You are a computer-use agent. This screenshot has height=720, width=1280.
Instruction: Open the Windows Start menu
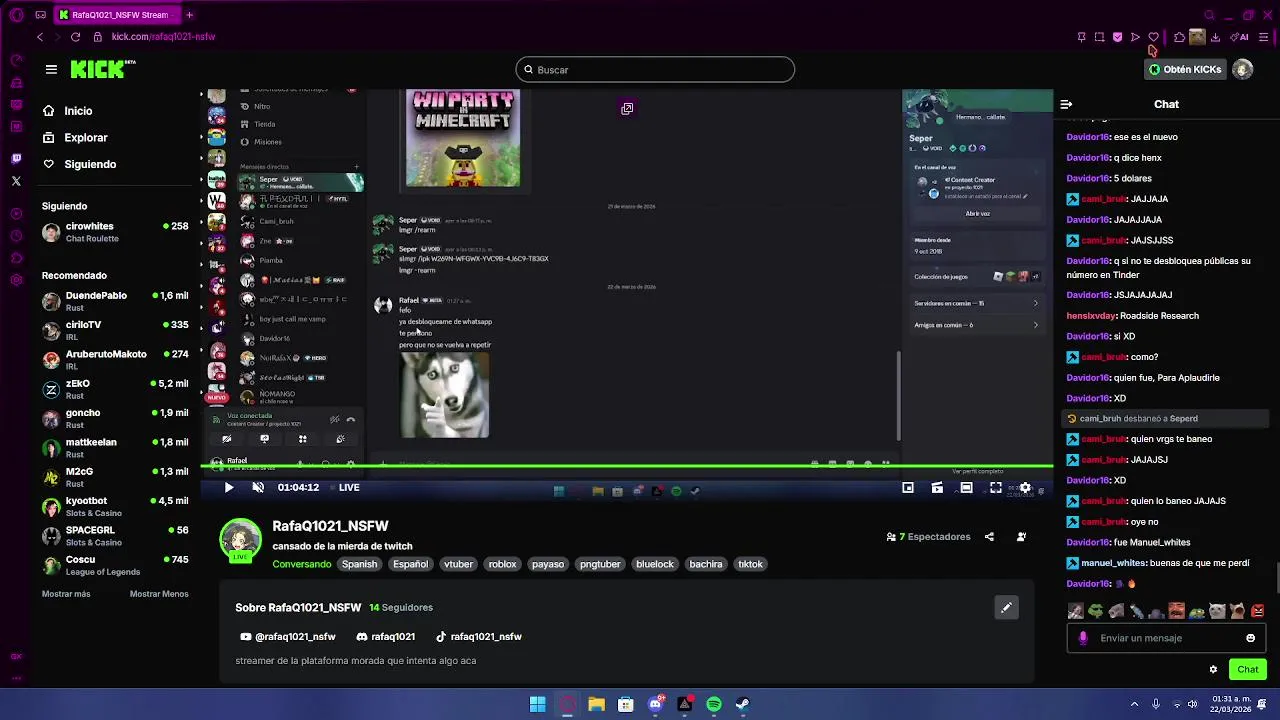(537, 704)
